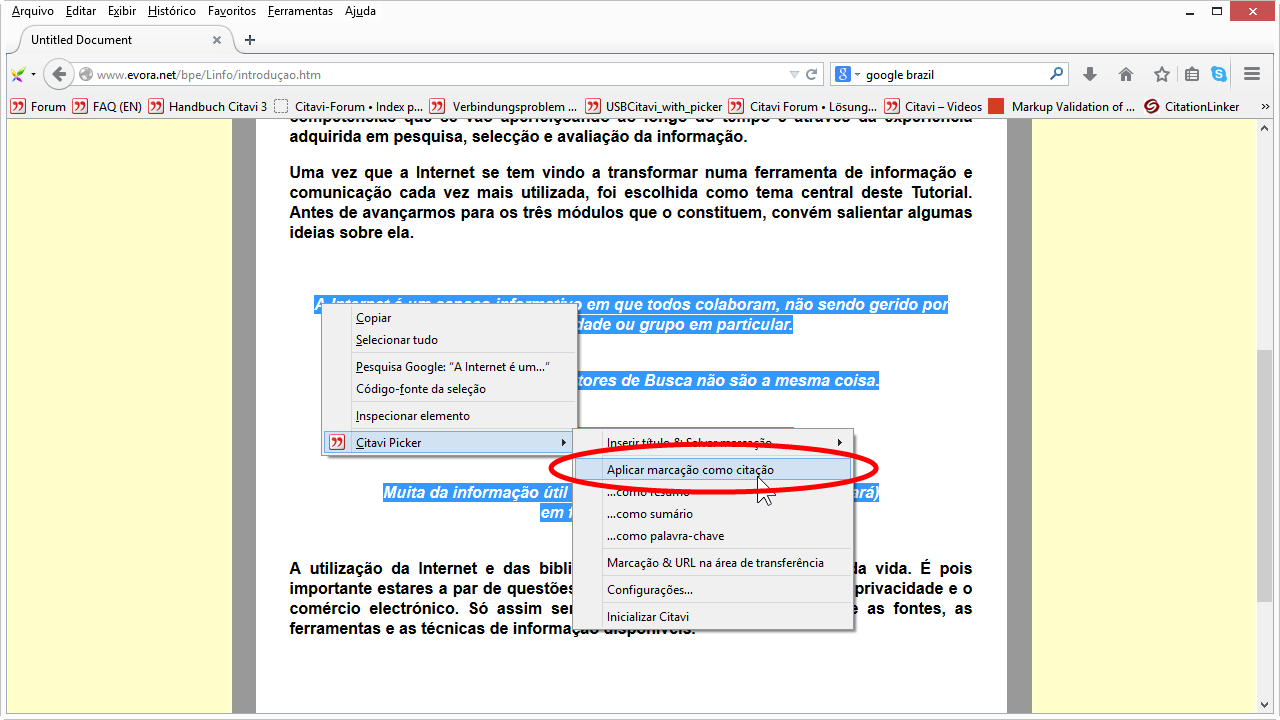Open Markup Validation bookmark
Viewport: 1280px width, 720px height.
click(1062, 106)
